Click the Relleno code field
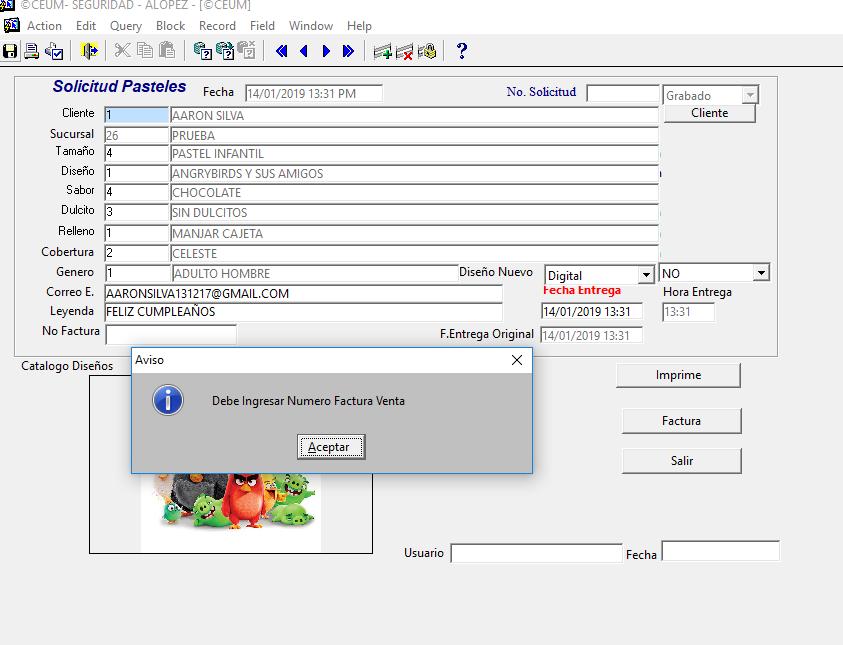 137,233
